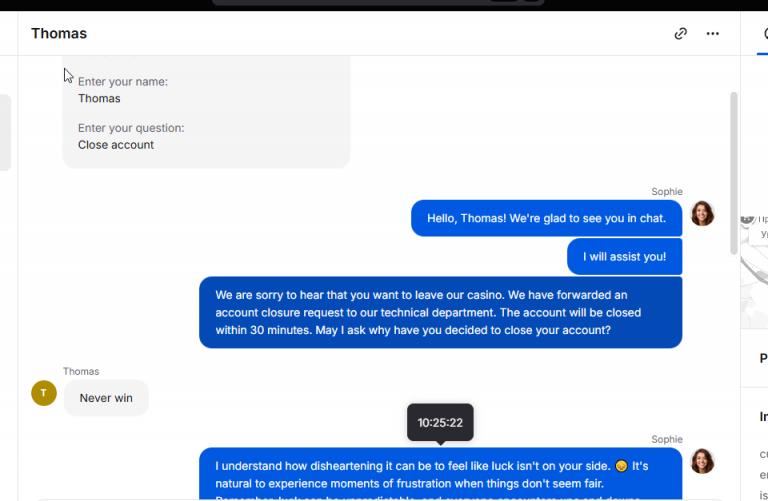The image size is (768, 501).
Task: Click the account closure request message bubble
Action: click(x=440, y=312)
